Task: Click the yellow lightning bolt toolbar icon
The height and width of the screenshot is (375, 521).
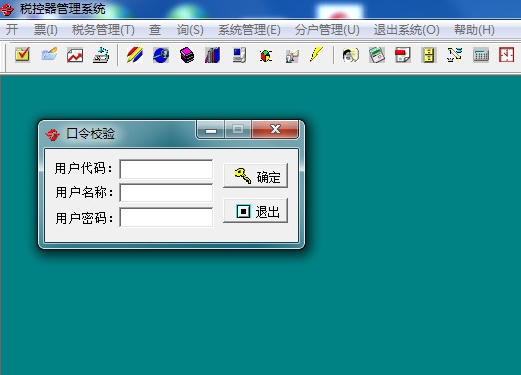Action: pyautogui.click(x=316, y=54)
